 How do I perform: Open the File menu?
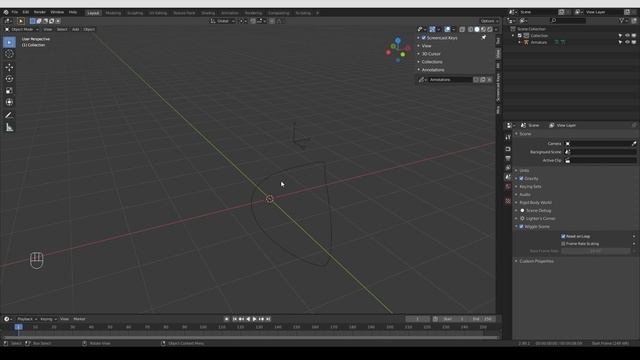tap(15, 12)
